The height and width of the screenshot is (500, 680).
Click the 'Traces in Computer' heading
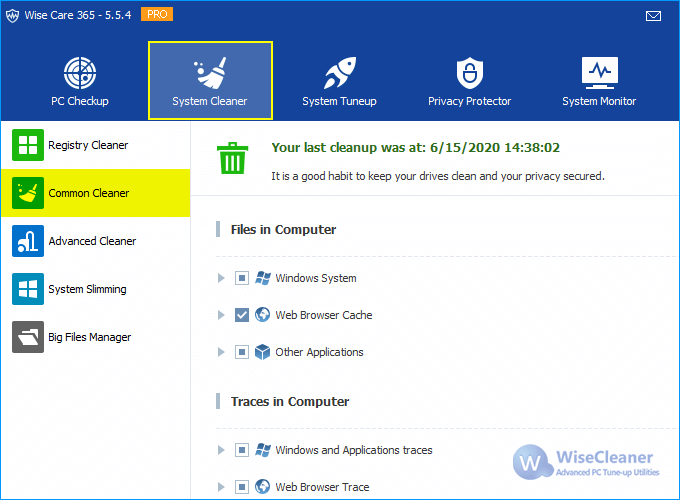290,402
